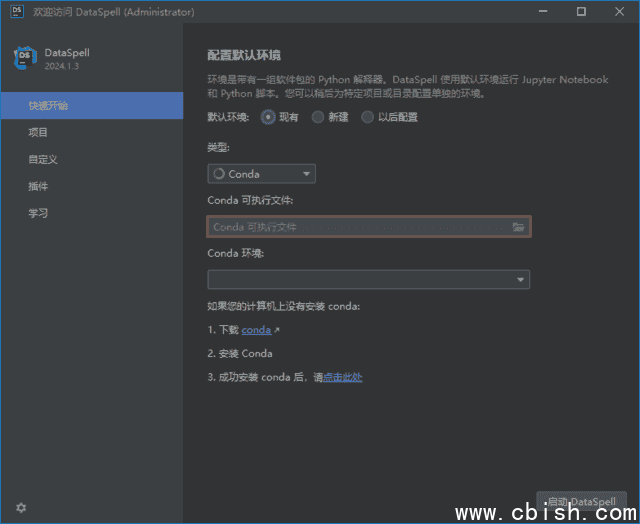Click the folder browse icon in Conda executable field
The width and height of the screenshot is (640, 524).
click(518, 226)
